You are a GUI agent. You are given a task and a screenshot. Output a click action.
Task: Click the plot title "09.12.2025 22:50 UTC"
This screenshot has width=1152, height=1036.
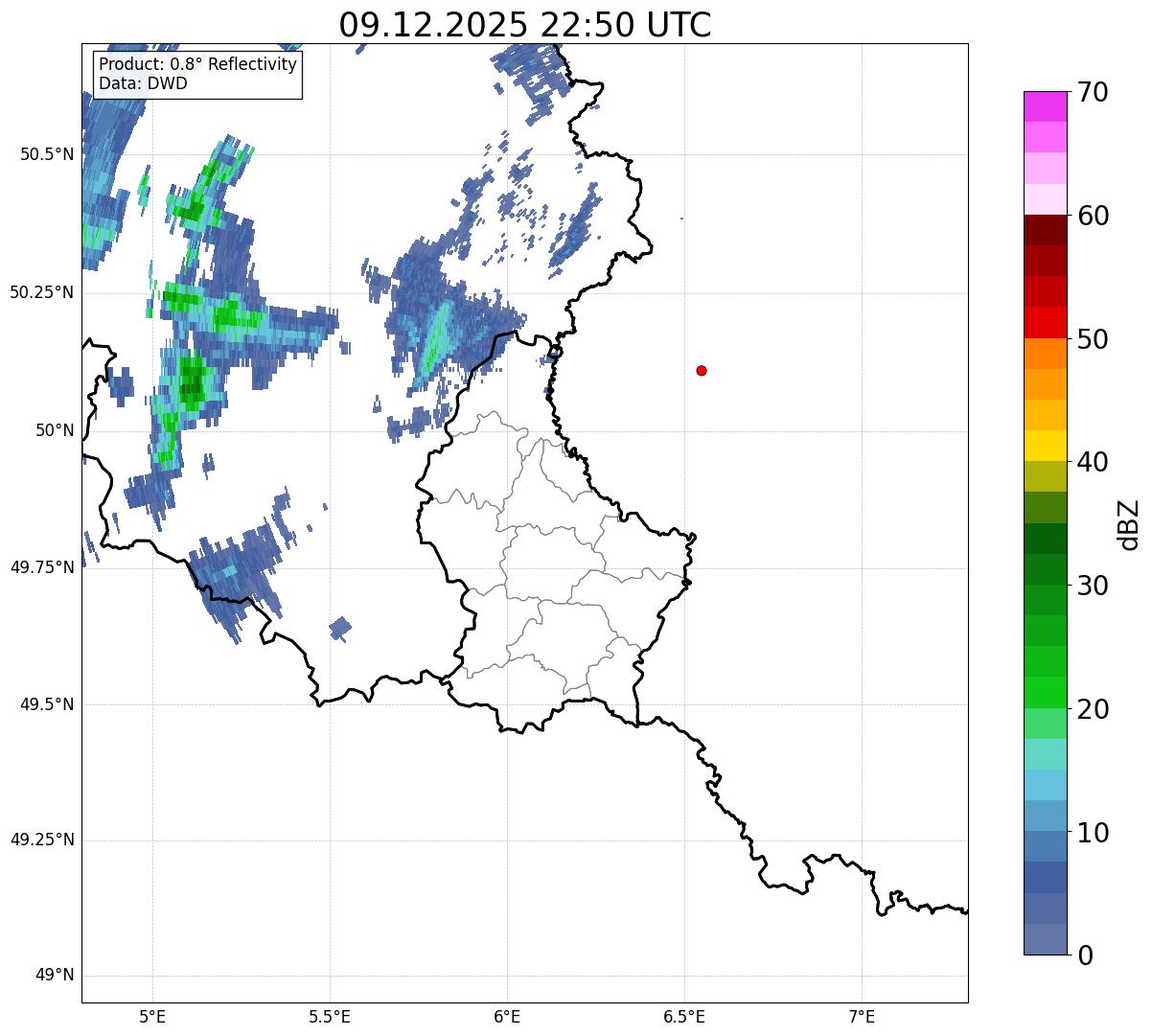click(x=525, y=25)
